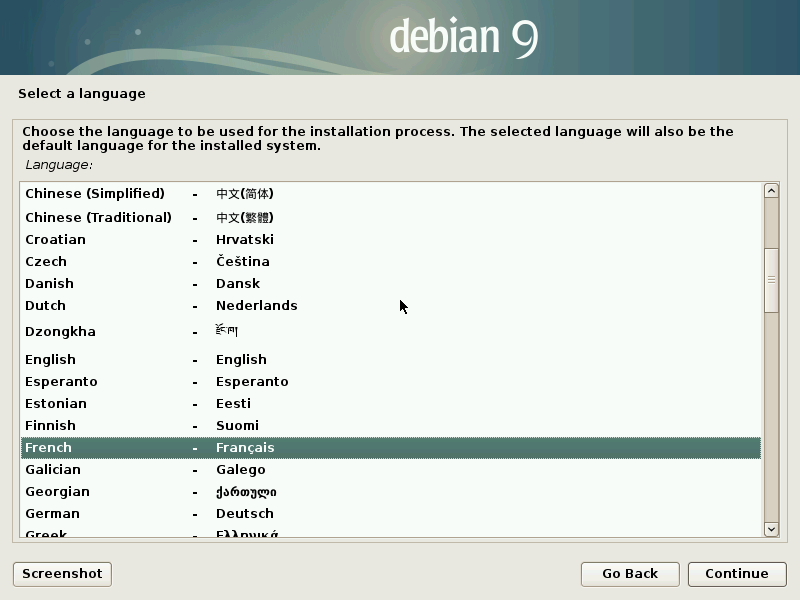Click the scrollbar up arrow
Image resolution: width=800 pixels, height=600 pixels.
coord(769,189)
